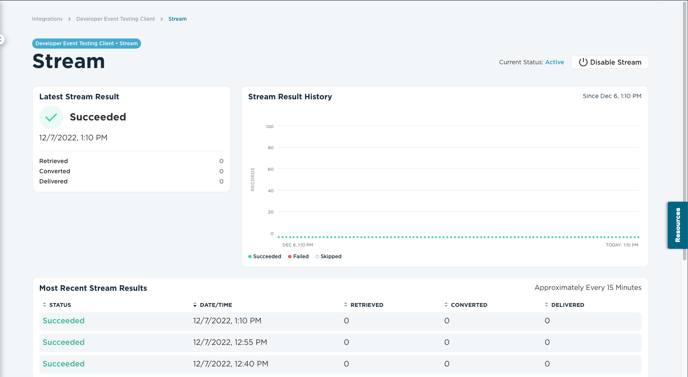Open the Resources side tab

click(677, 225)
